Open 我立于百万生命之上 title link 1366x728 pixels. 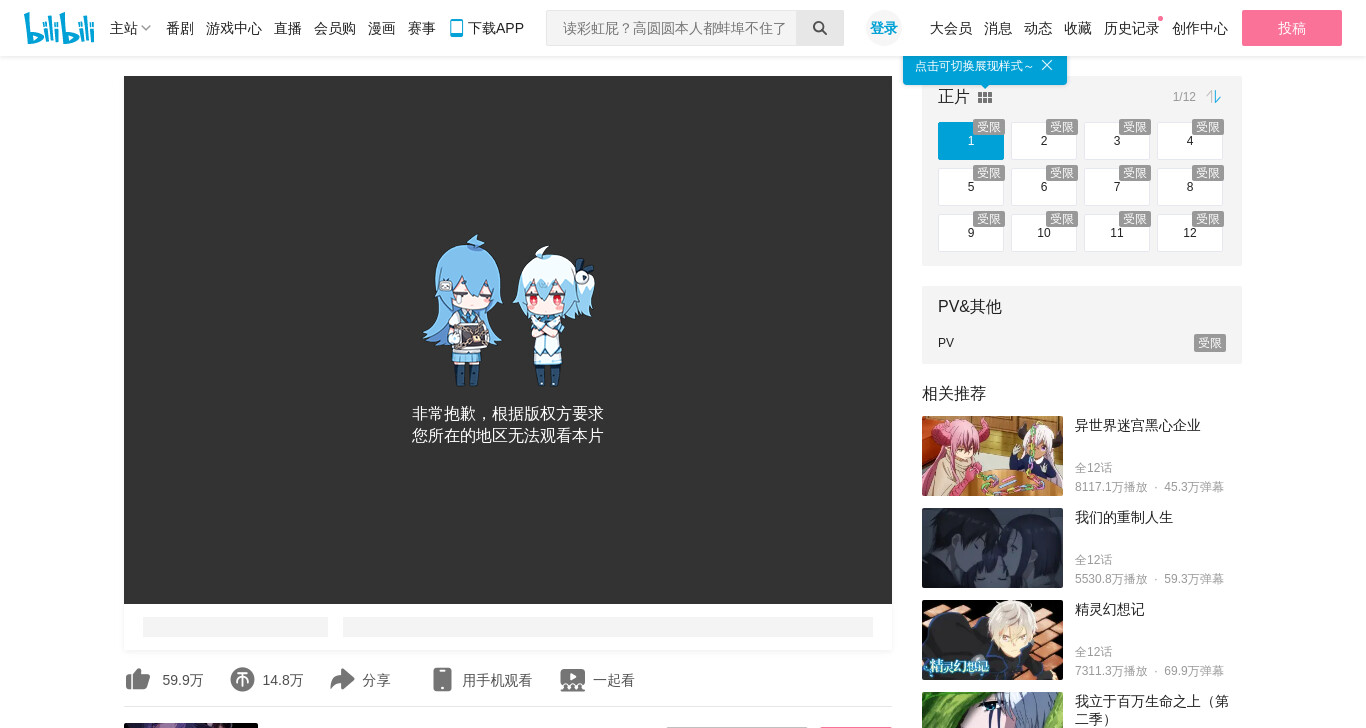click(1152, 710)
